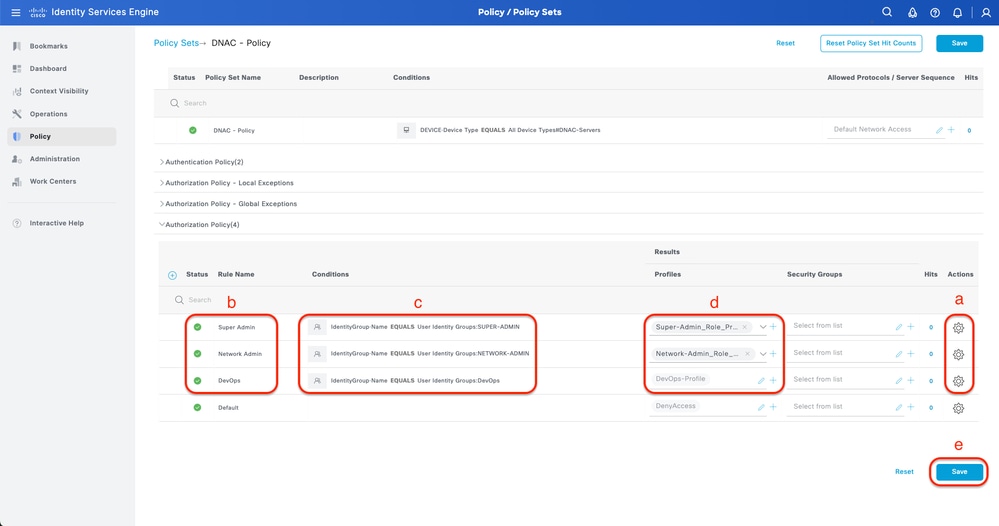
Task: Select Policy in sidebar
Action: tap(62, 136)
